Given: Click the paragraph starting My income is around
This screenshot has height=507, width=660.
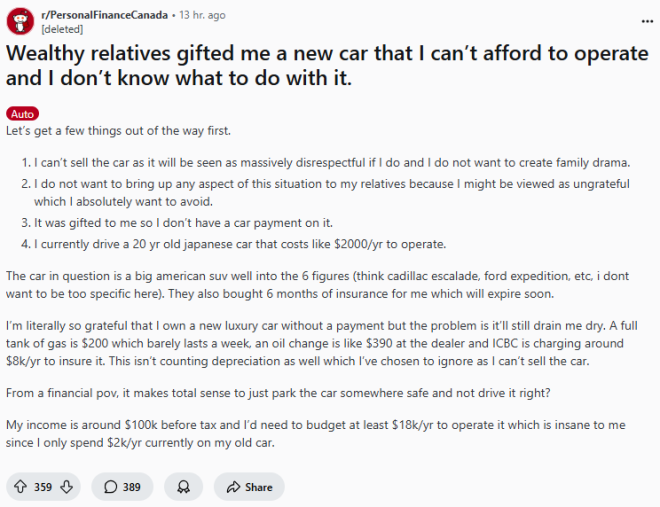Looking at the screenshot, I should (x=316, y=434).
